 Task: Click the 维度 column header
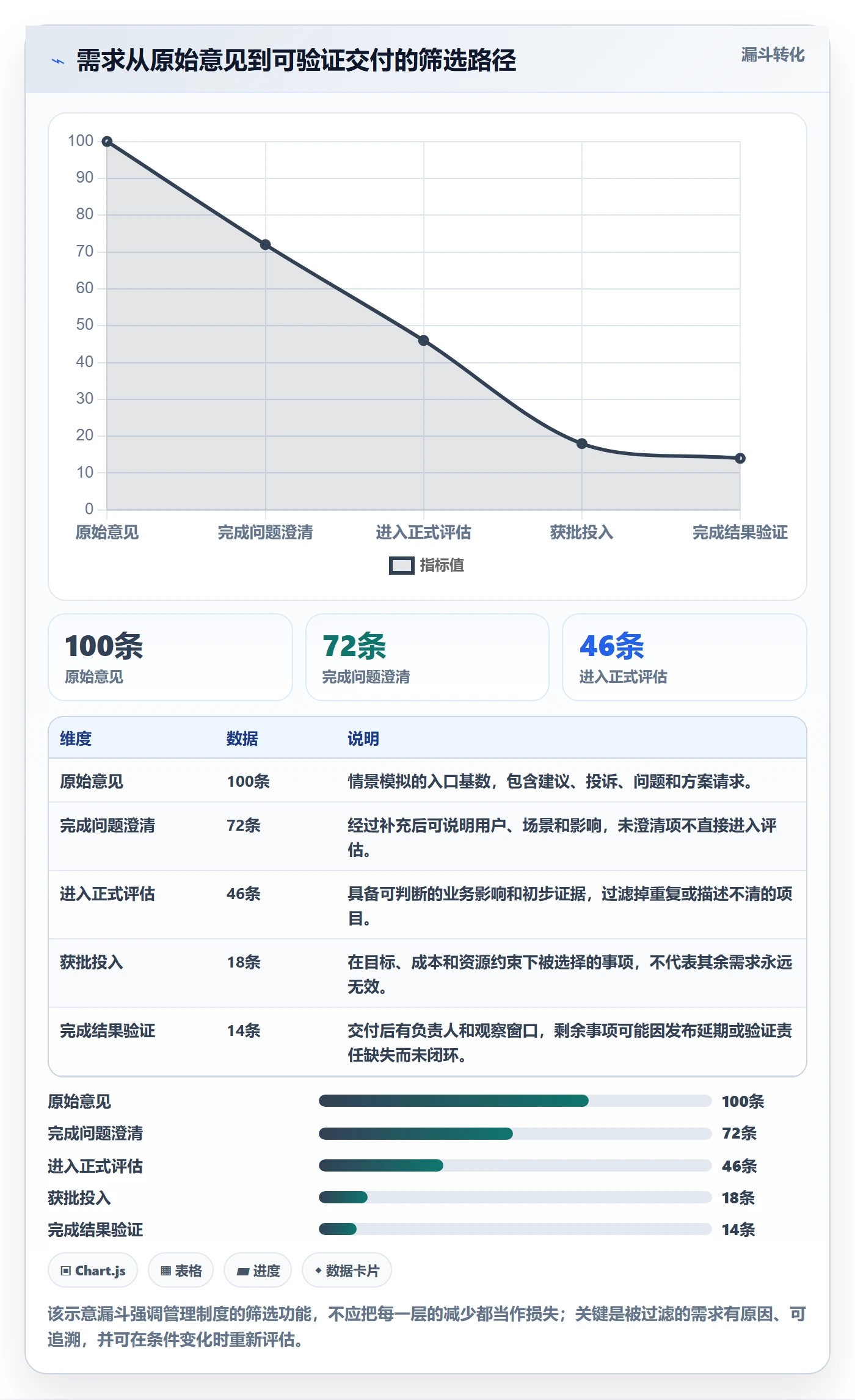coord(76,738)
